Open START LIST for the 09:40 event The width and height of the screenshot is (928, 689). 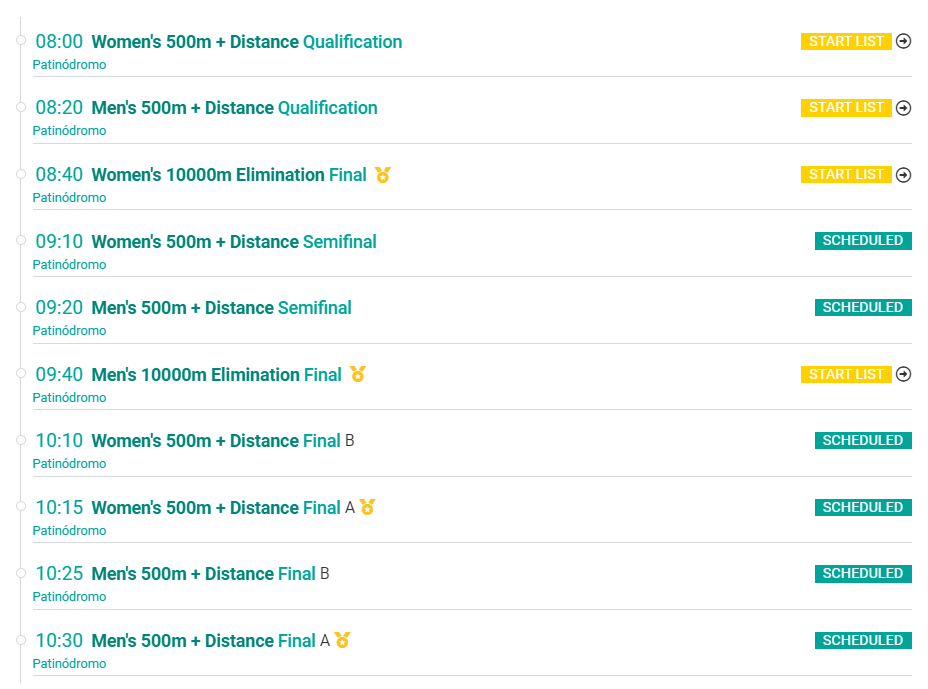(x=846, y=374)
